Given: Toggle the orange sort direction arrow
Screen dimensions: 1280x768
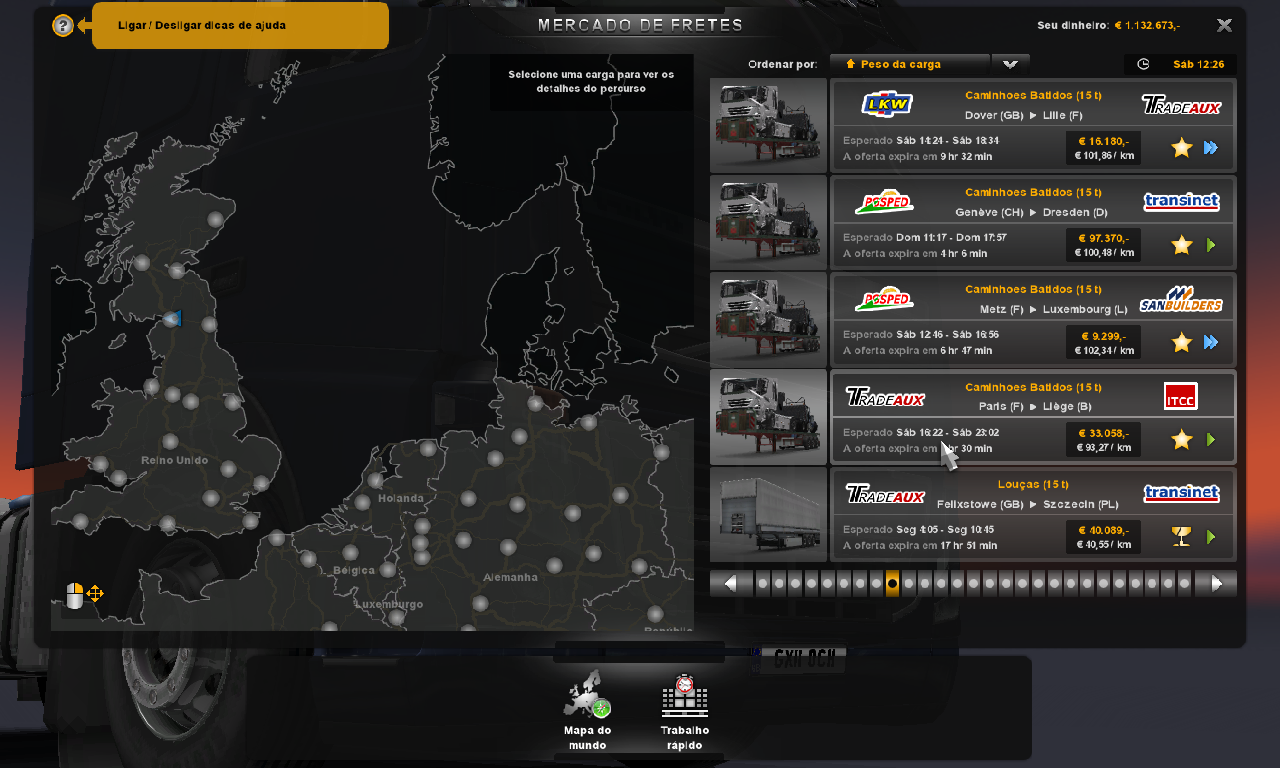Looking at the screenshot, I should click(x=850, y=64).
